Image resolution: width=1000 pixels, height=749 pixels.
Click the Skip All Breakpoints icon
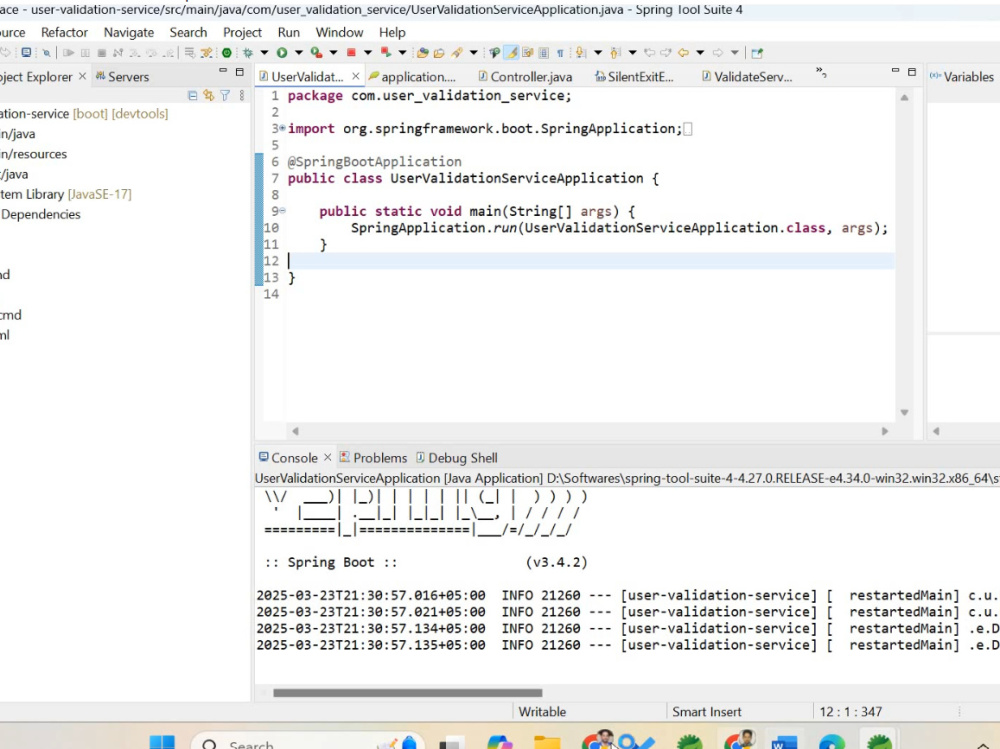[x=46, y=53]
